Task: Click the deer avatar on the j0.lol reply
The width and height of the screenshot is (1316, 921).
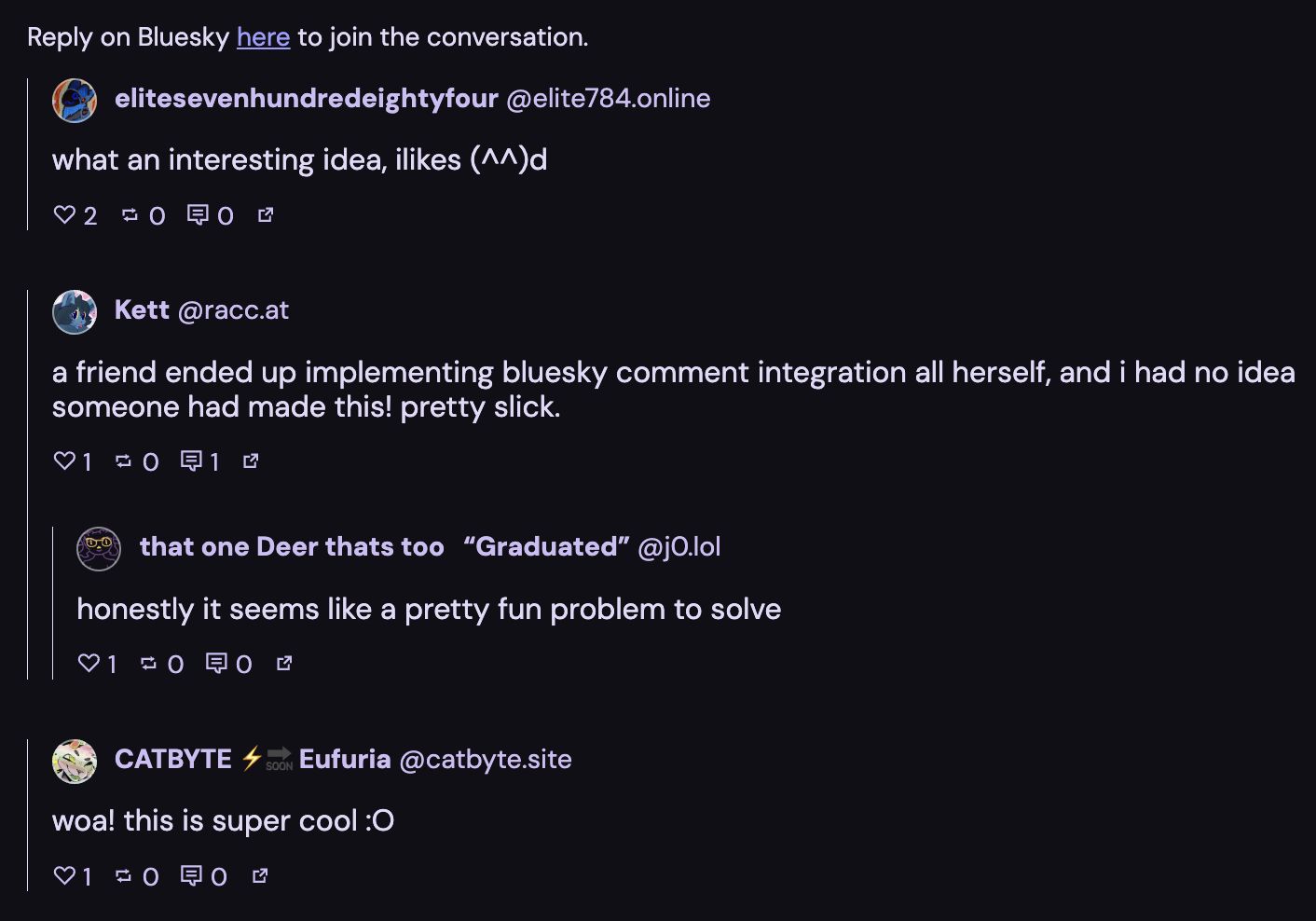Action: click(x=99, y=548)
